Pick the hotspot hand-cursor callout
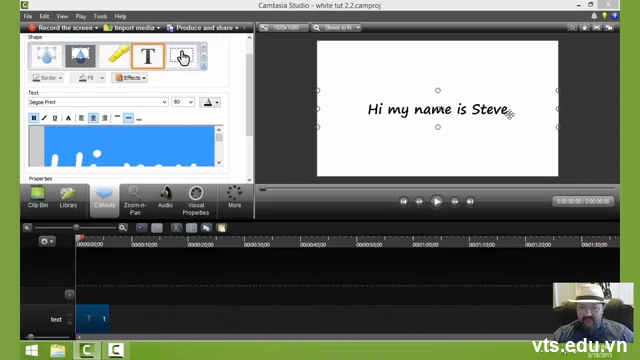This screenshot has height=360, width=640. pos(182,56)
